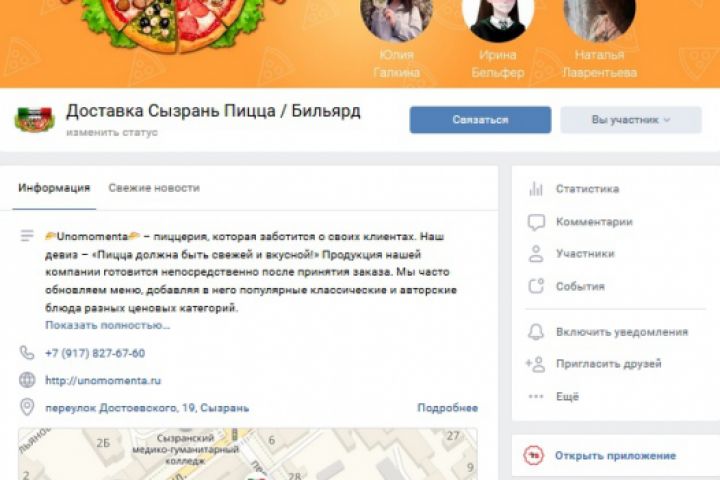720x480 pixels.
Task: Open Подробнее address details
Action: 447,408
